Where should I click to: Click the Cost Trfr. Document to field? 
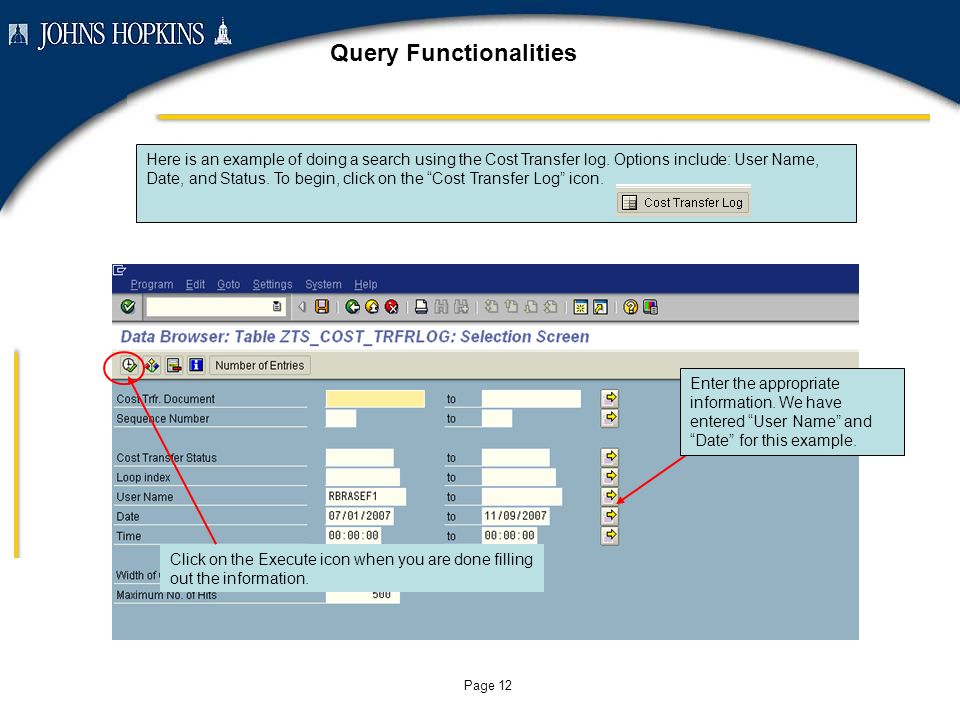(531, 399)
